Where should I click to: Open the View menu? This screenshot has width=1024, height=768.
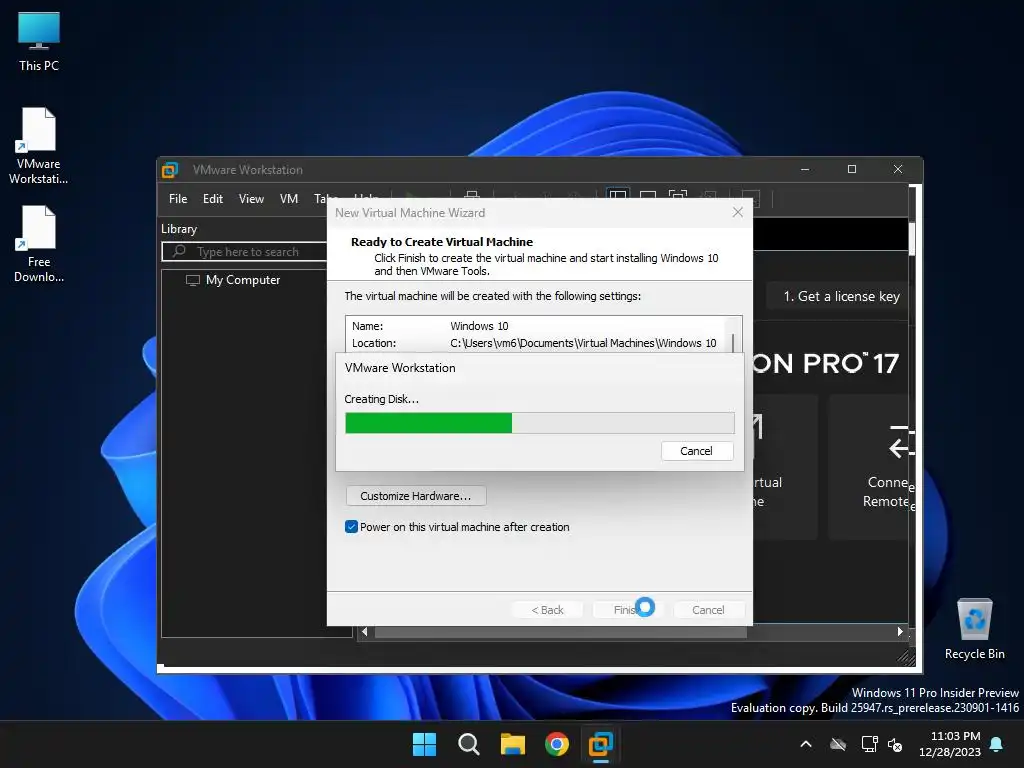click(x=251, y=199)
